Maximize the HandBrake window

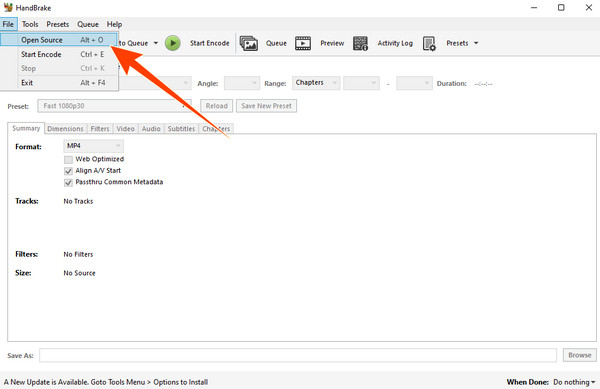click(561, 7)
